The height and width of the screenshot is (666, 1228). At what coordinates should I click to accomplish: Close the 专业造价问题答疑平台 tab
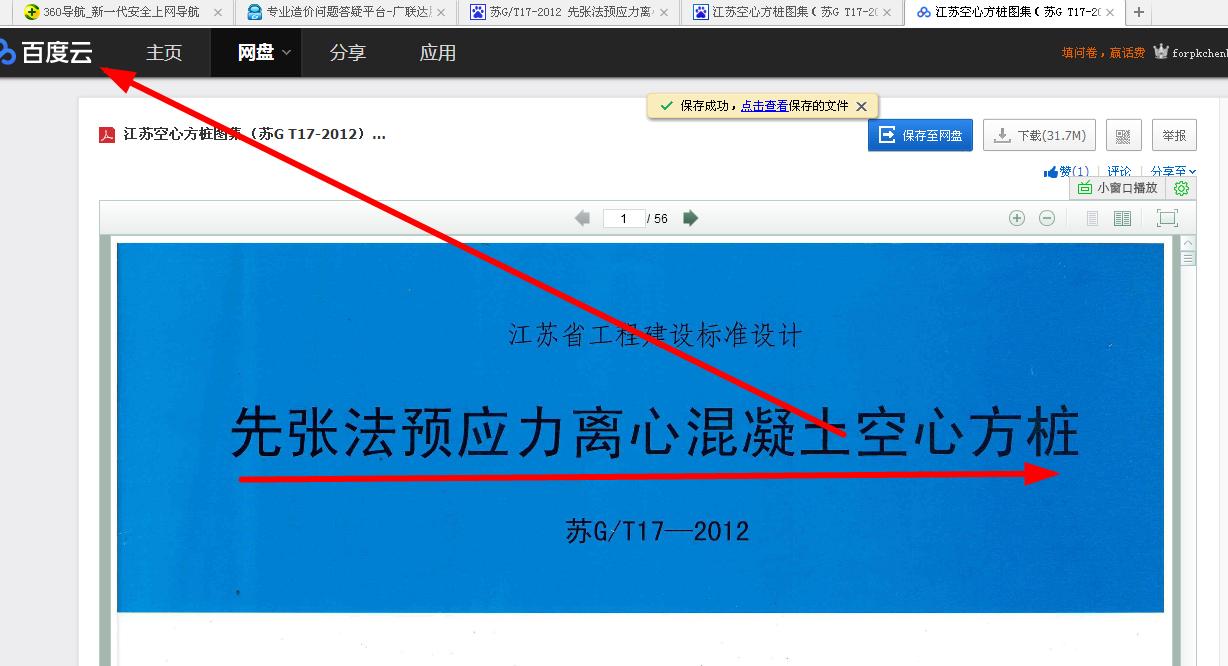coord(441,13)
